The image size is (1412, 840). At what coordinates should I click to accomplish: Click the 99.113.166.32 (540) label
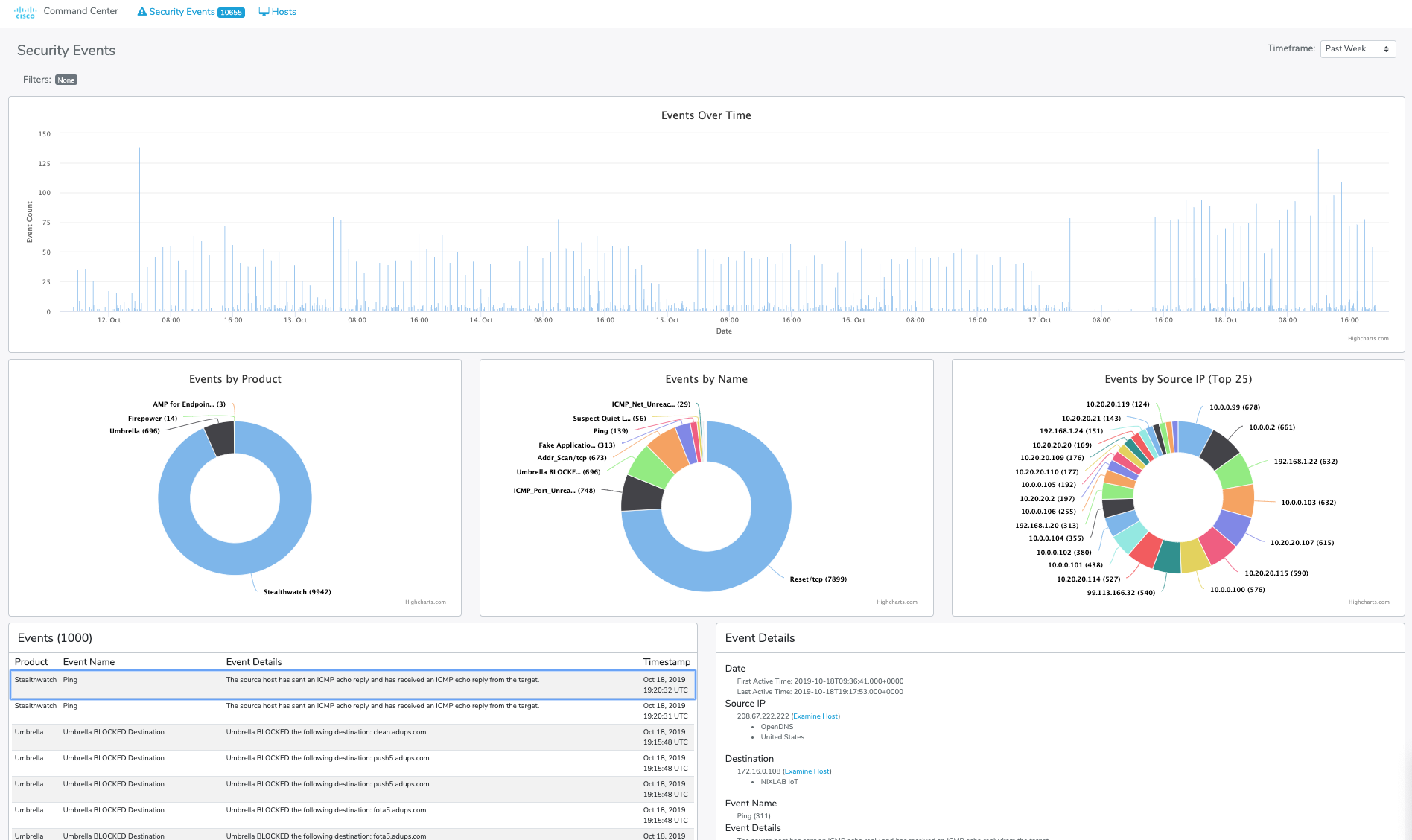(x=1121, y=593)
